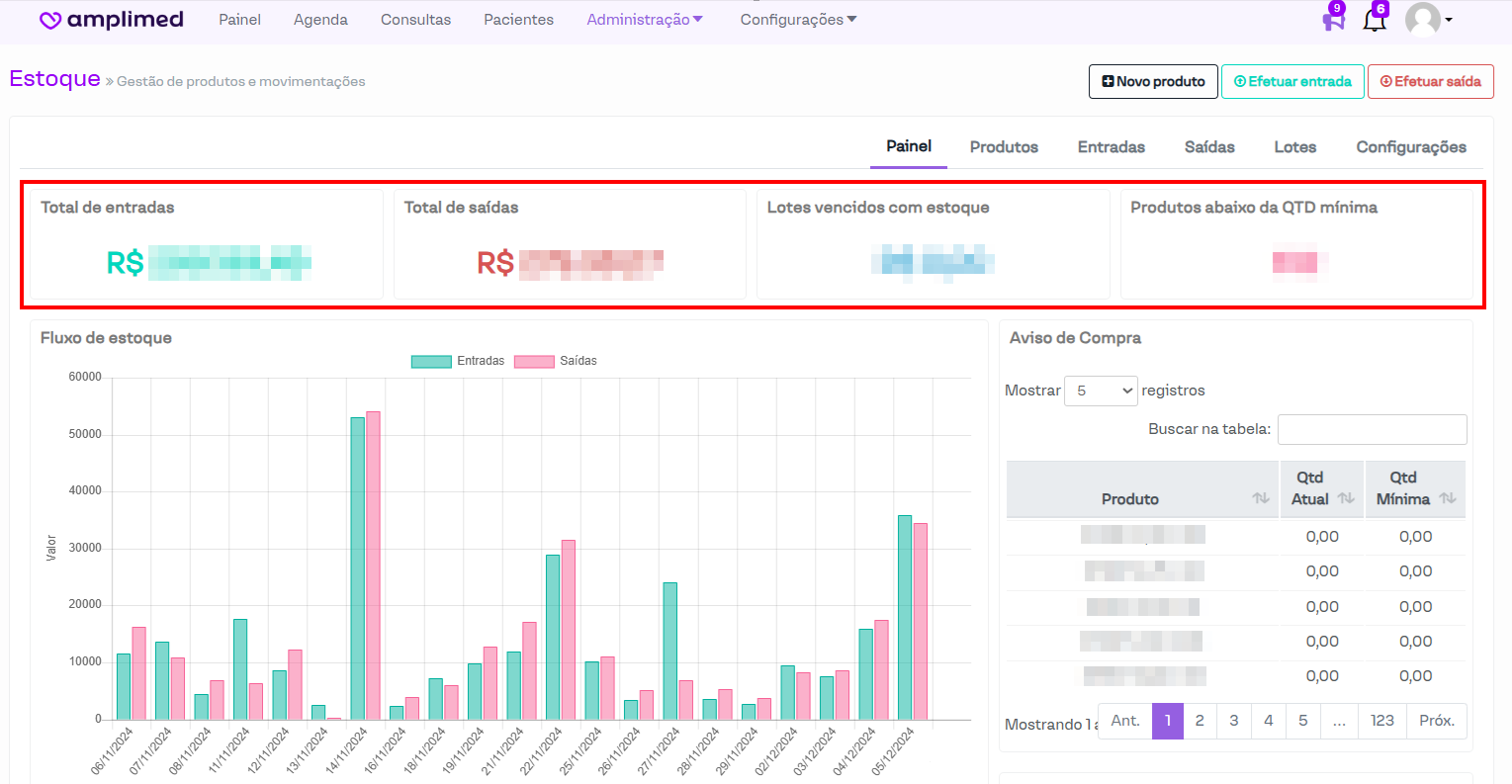Open the notification bell

click(x=1374, y=21)
